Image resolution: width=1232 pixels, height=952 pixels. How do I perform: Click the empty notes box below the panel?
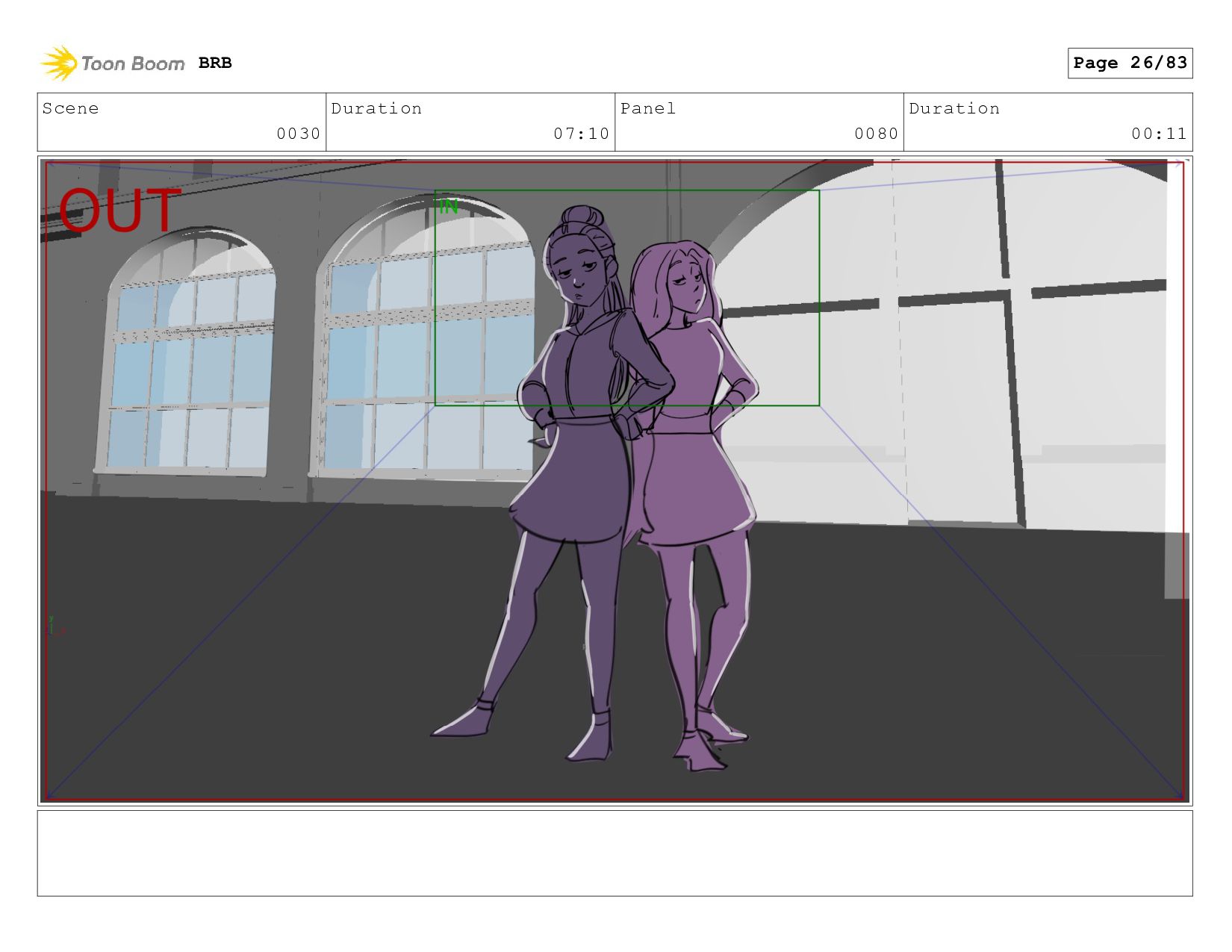(615, 853)
